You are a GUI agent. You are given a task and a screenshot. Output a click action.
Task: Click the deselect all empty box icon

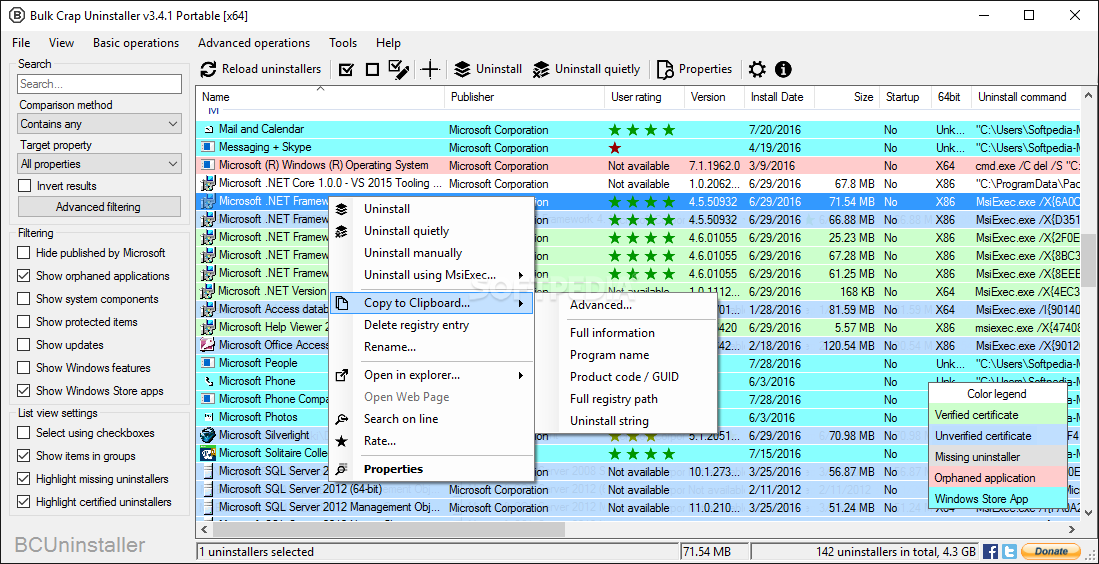tap(372, 69)
